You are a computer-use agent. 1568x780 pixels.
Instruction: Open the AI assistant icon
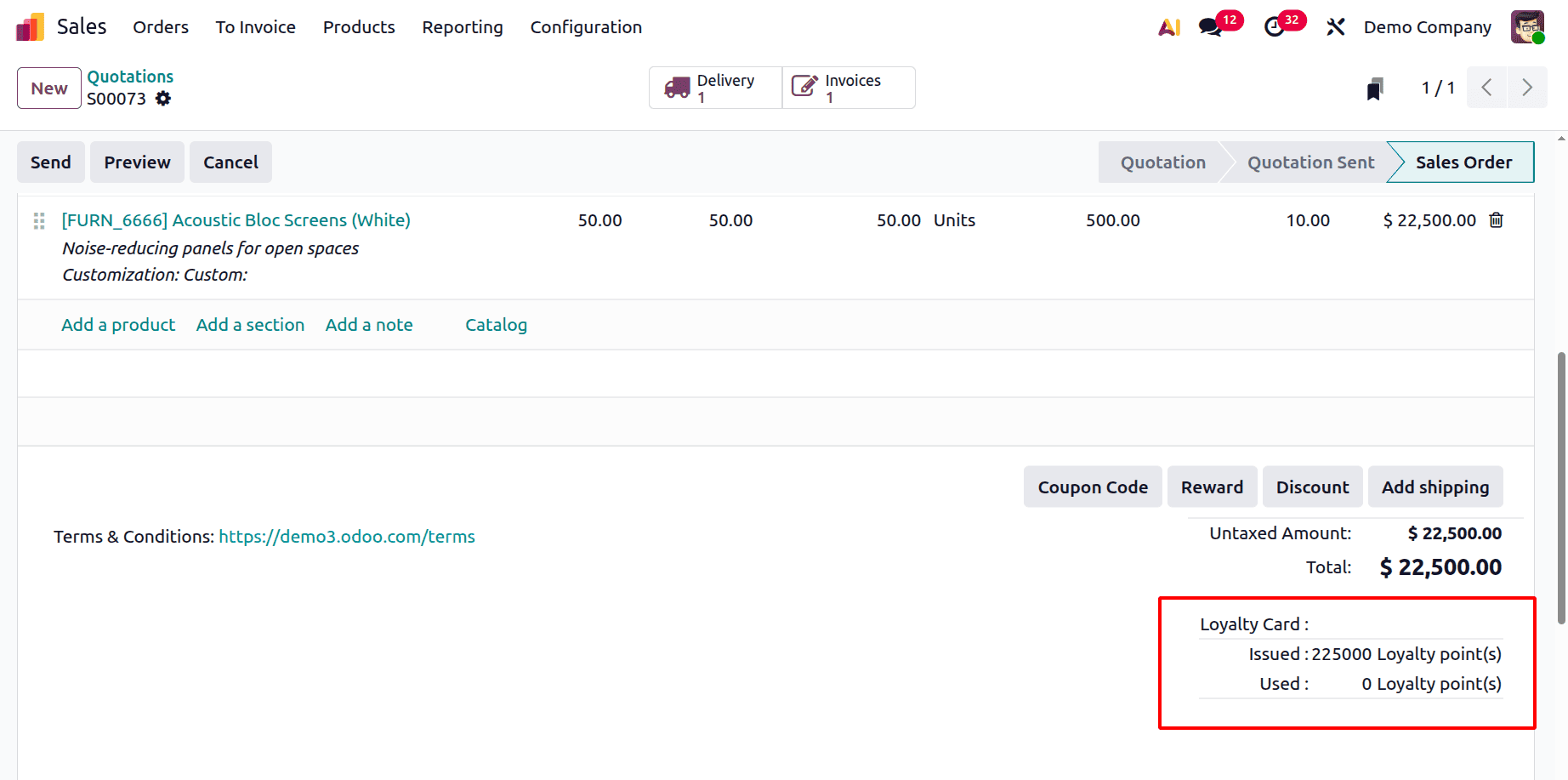(1169, 26)
